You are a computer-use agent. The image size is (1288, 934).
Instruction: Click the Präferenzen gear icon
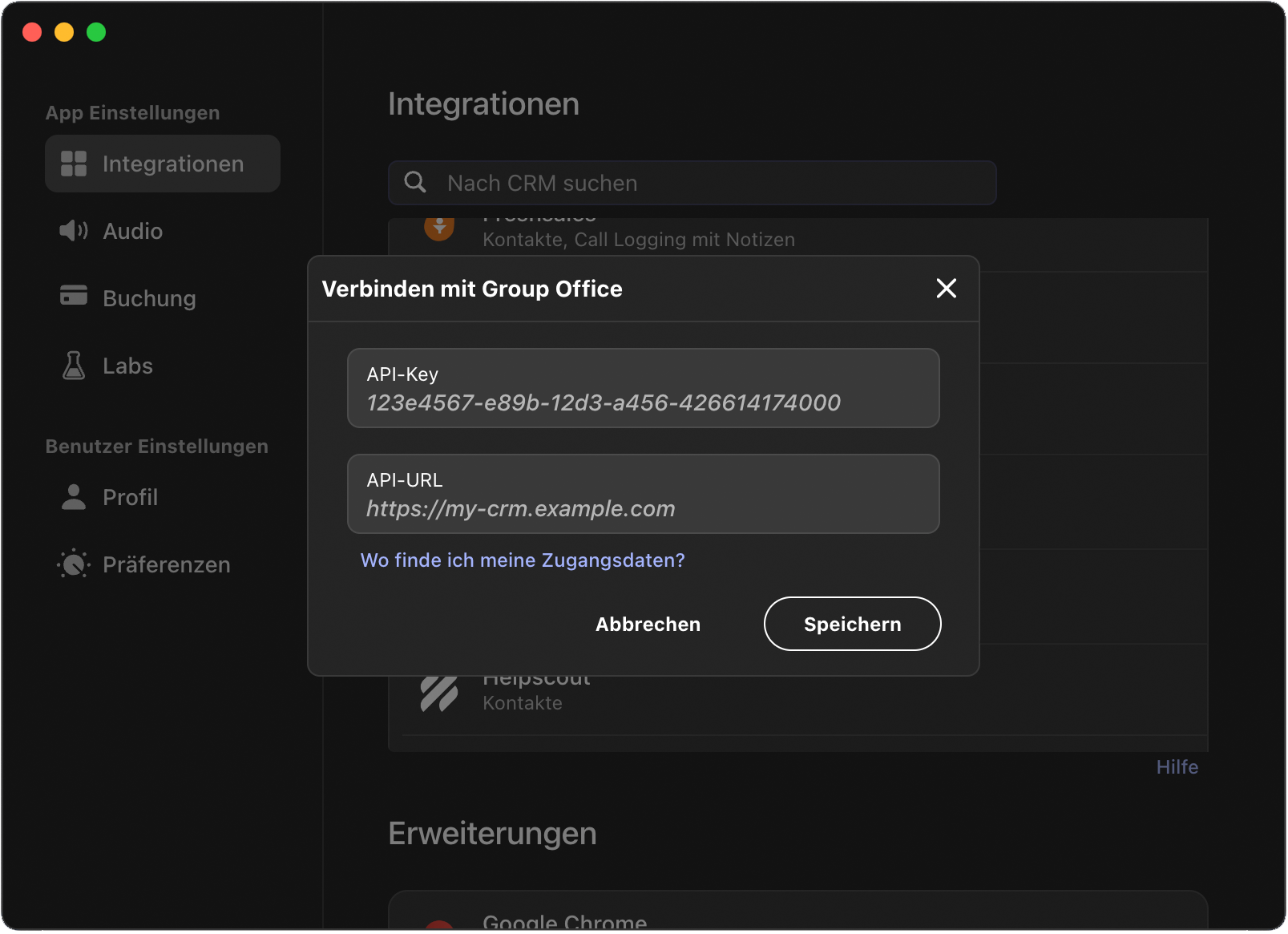(x=72, y=564)
